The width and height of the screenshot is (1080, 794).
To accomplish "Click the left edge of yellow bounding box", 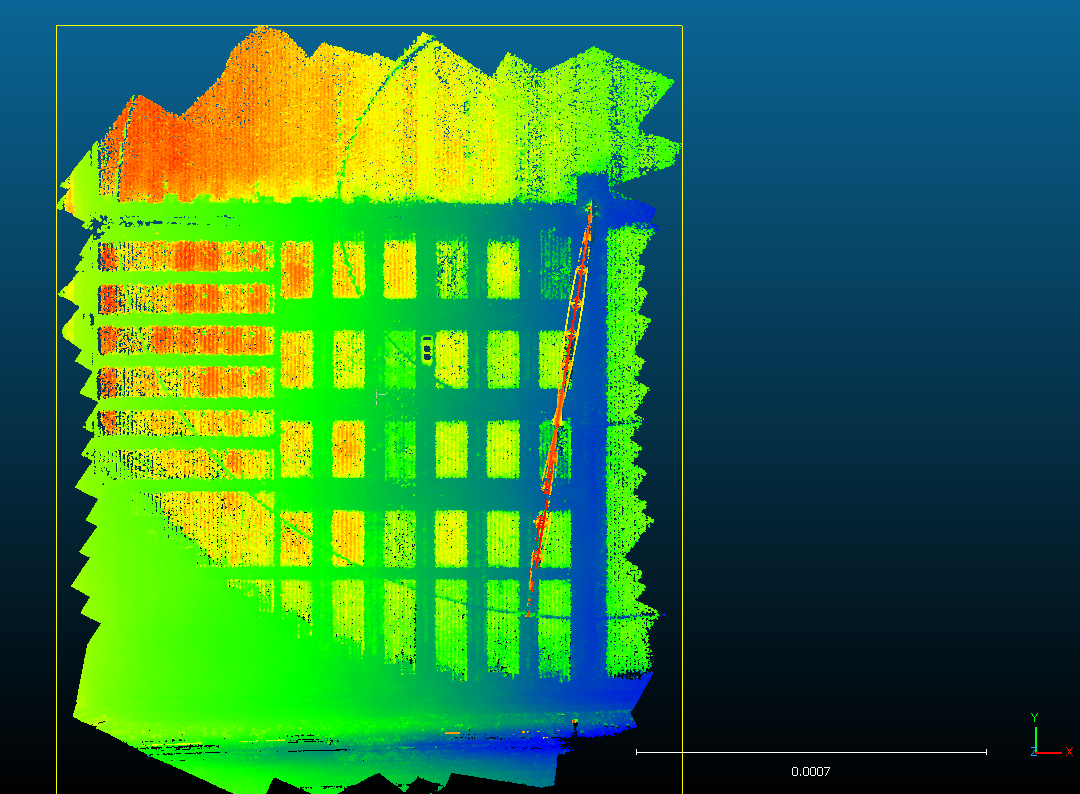I will [57, 400].
